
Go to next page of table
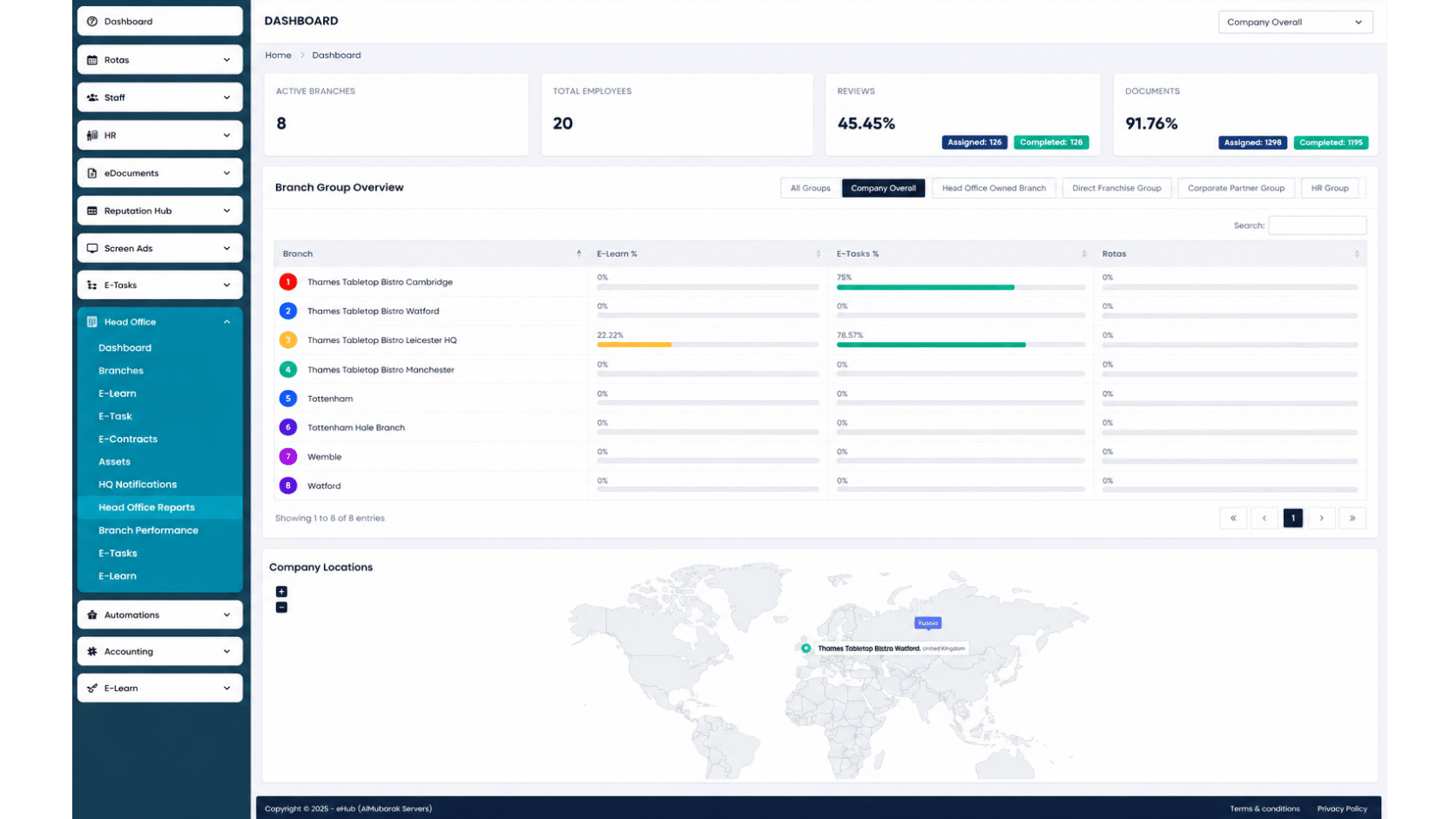tap(1322, 518)
